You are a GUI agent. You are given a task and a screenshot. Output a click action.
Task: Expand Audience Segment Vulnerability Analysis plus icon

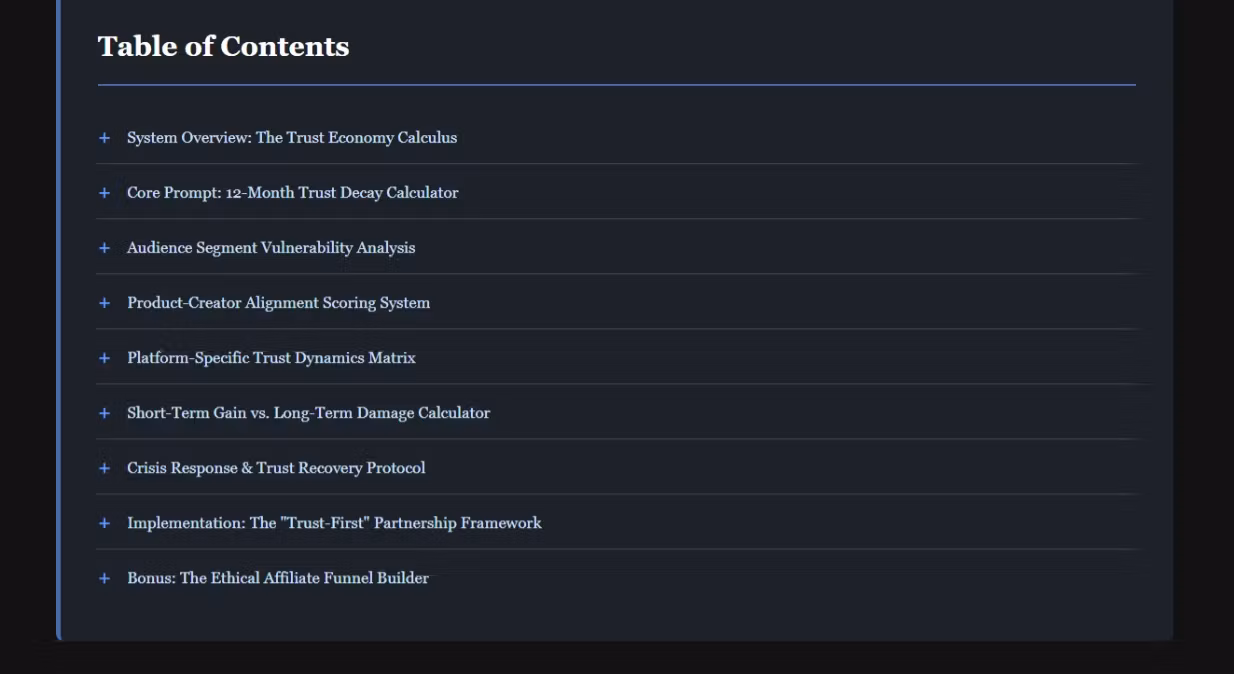pos(104,248)
